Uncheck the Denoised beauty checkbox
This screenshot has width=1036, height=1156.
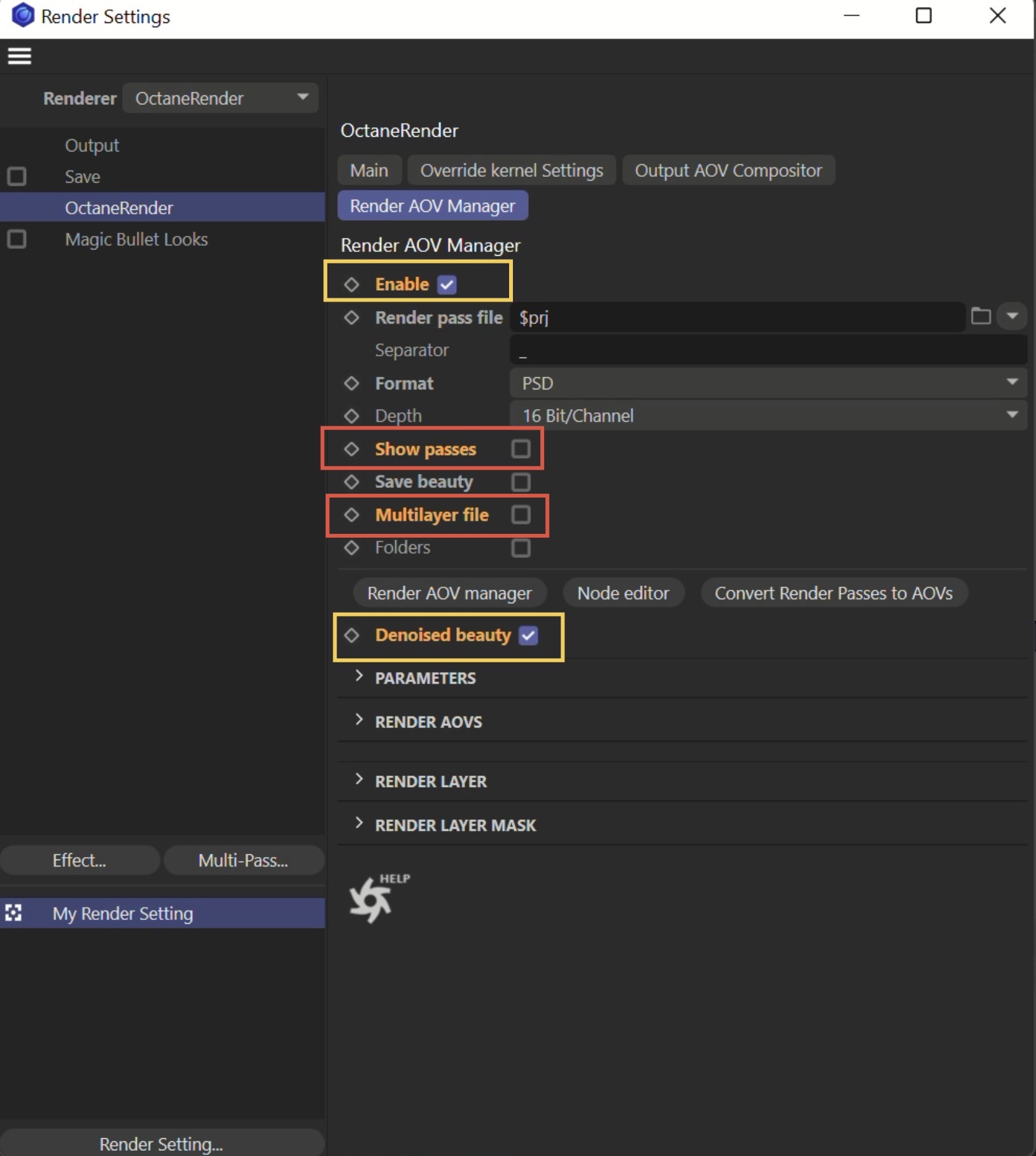pos(528,635)
